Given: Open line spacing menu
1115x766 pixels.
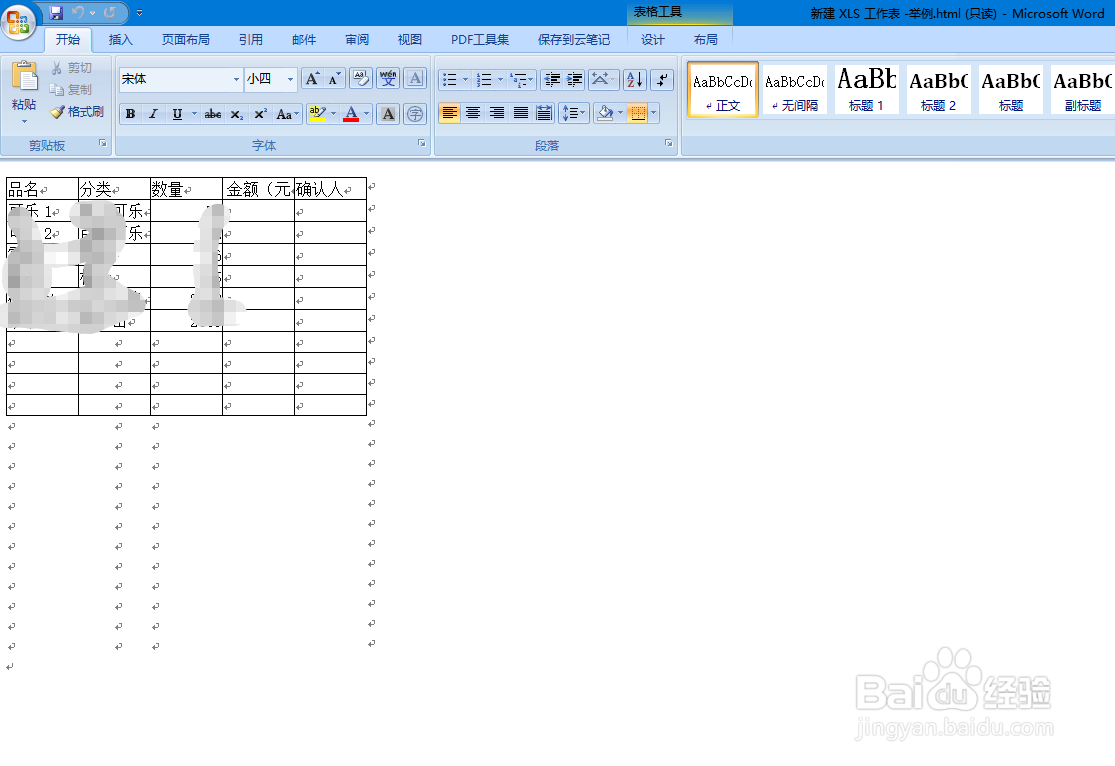Looking at the screenshot, I should coord(574,112).
